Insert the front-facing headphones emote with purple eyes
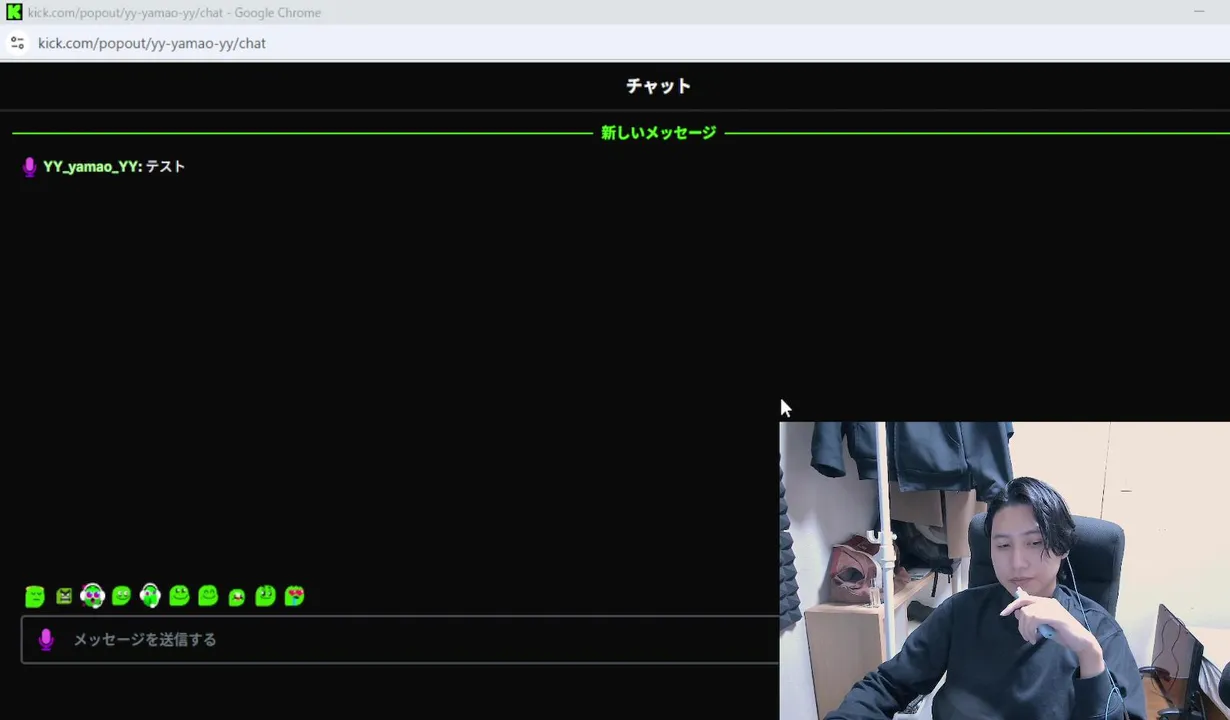The width and height of the screenshot is (1230, 720). [92, 596]
